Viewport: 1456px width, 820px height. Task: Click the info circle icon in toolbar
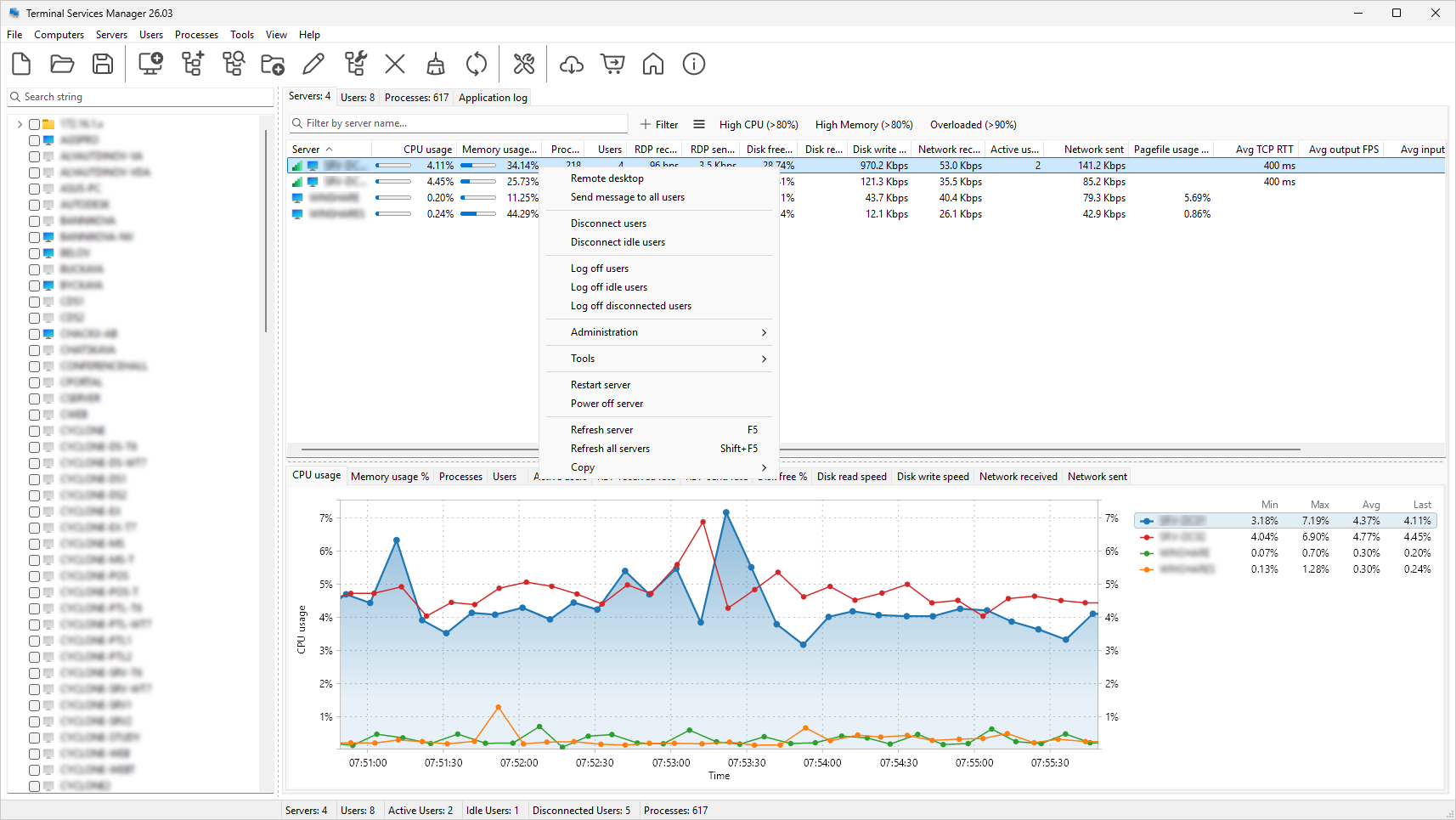(694, 64)
